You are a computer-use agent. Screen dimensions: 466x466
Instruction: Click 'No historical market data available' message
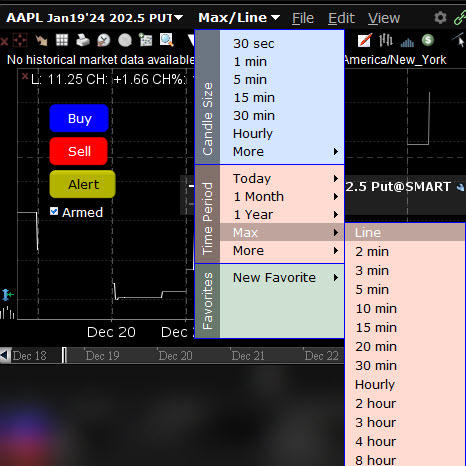point(101,60)
